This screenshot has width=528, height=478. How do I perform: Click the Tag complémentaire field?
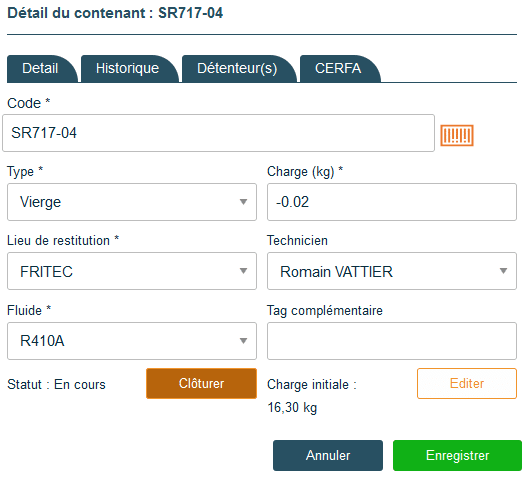[392, 341]
